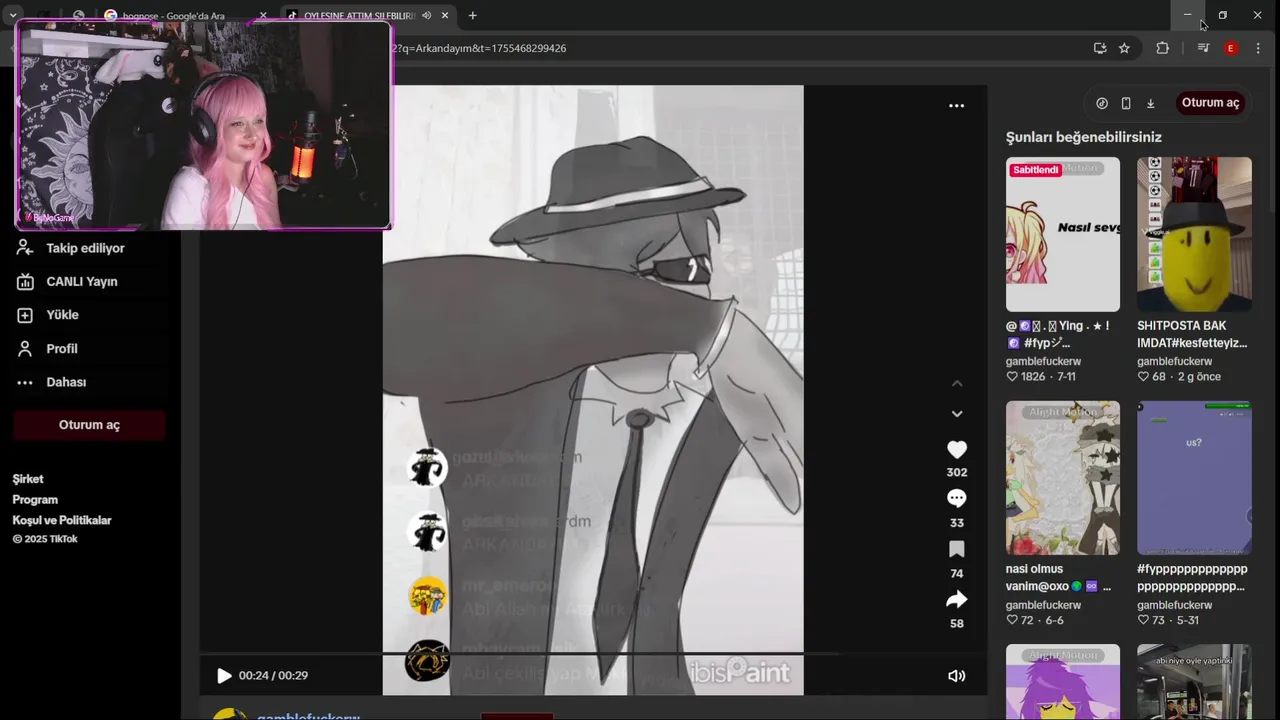This screenshot has height=720, width=1280.
Task: Open the 'SHITPOSTA BAK IMDAT#kesfetteyiz' title
Action: click(1192, 334)
